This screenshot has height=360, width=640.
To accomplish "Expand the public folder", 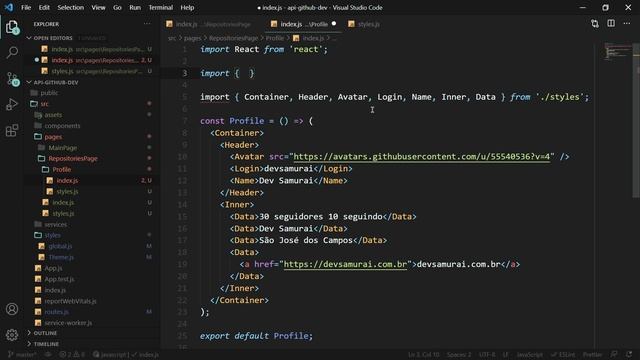I will 49,93.
